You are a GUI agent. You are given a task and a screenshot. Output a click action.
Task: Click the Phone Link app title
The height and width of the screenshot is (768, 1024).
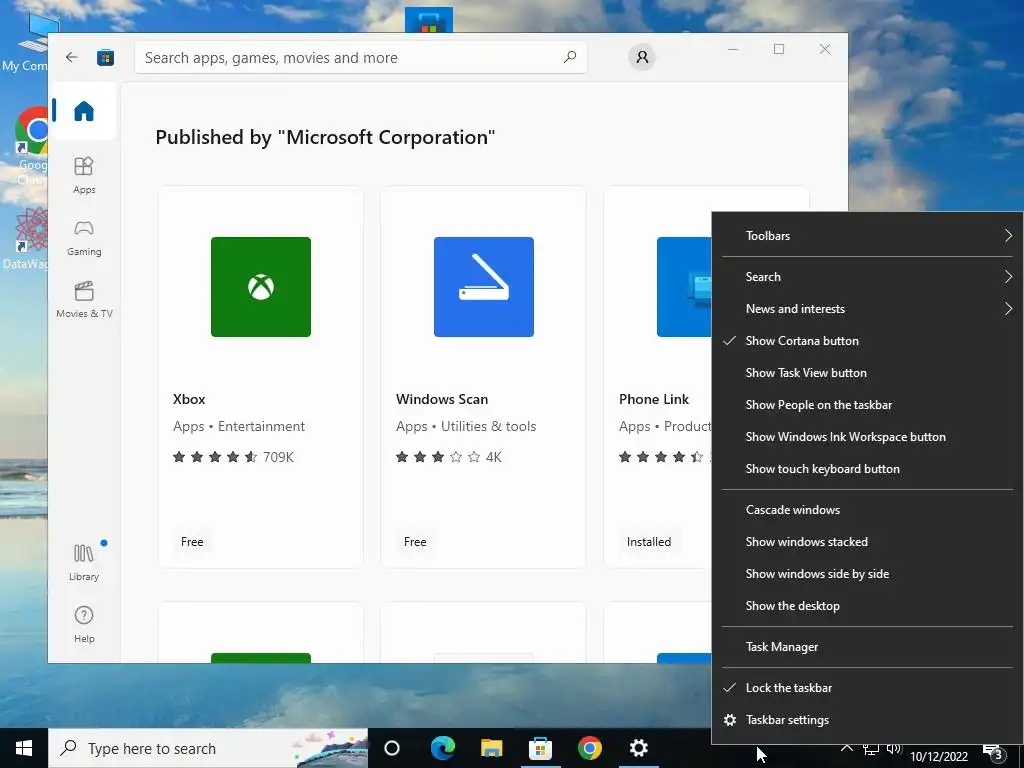click(x=654, y=399)
